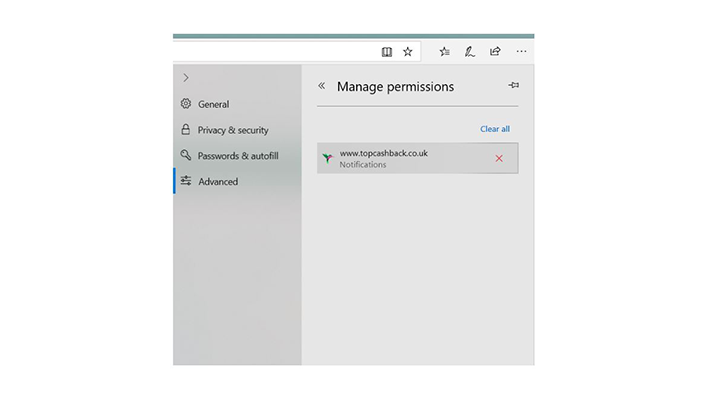Click the Passwords key icon
This screenshot has height=400, width=708.
coord(186,155)
